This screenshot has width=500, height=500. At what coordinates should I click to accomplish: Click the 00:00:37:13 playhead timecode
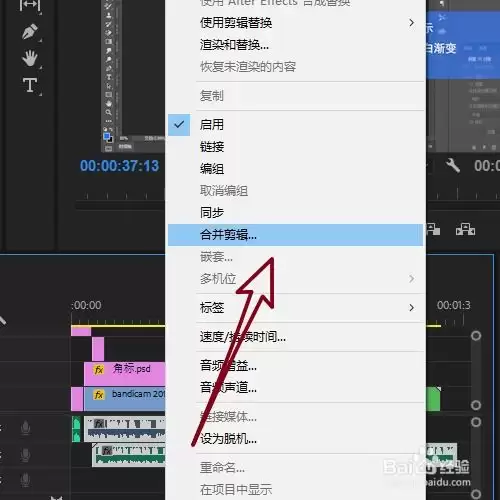pyautogui.click(x=119, y=166)
